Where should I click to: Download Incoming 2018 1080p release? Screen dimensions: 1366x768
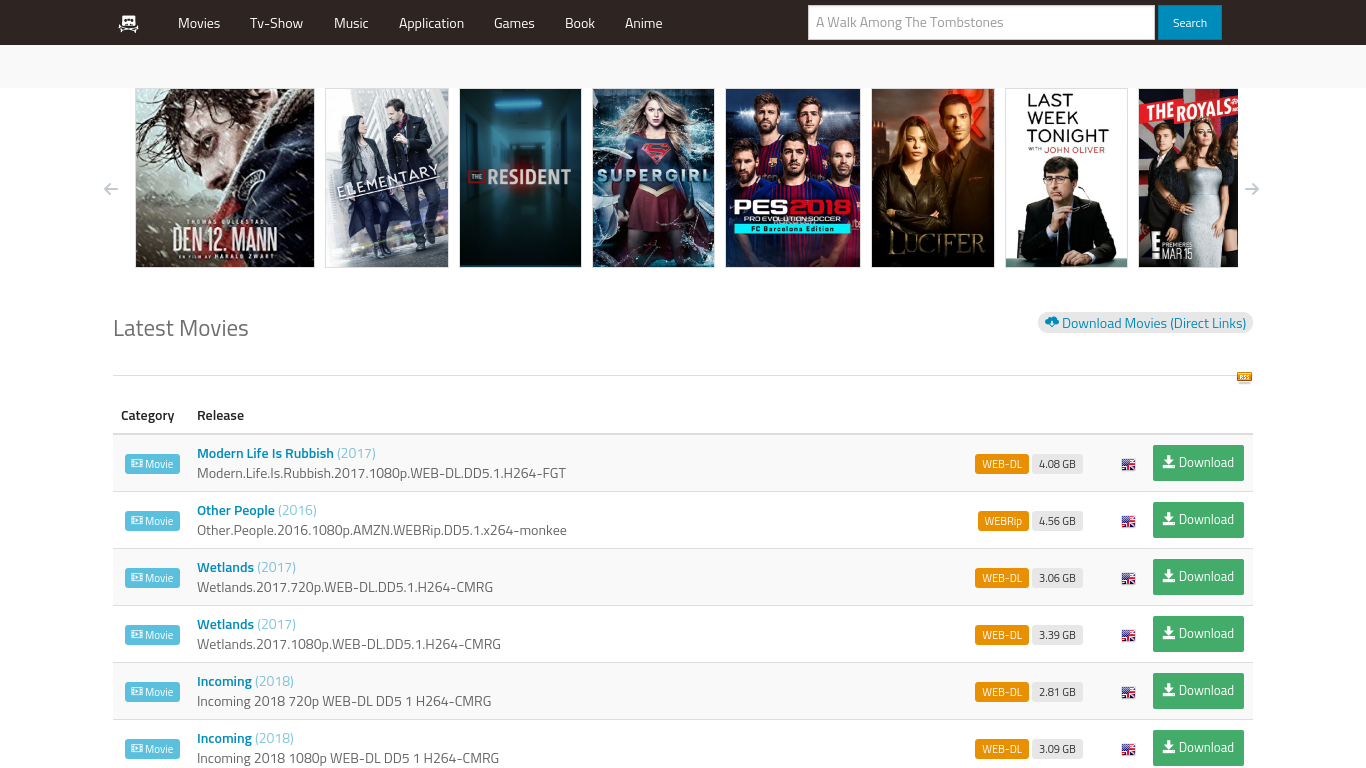(1198, 748)
